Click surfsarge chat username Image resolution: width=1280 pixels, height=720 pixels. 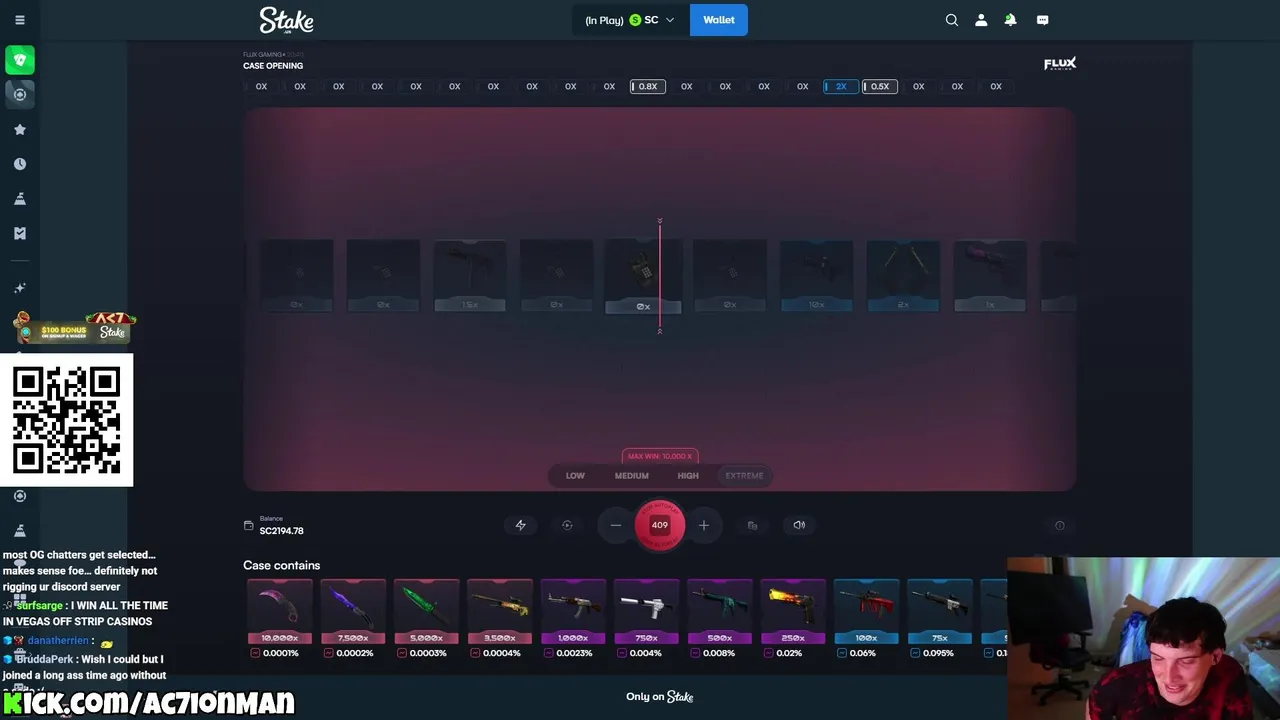[x=40, y=606]
